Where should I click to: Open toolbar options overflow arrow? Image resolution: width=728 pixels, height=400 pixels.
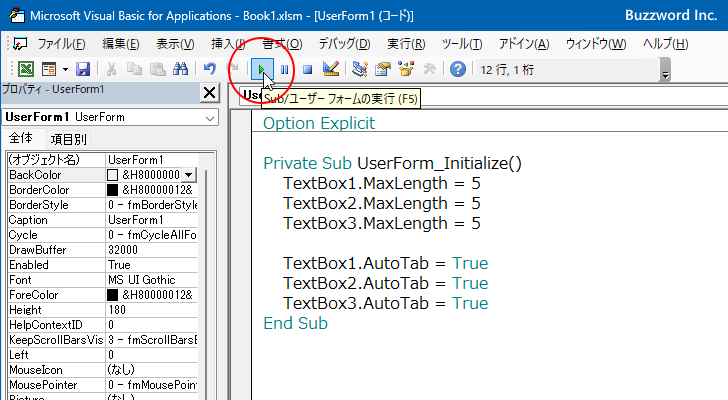[x=665, y=71]
